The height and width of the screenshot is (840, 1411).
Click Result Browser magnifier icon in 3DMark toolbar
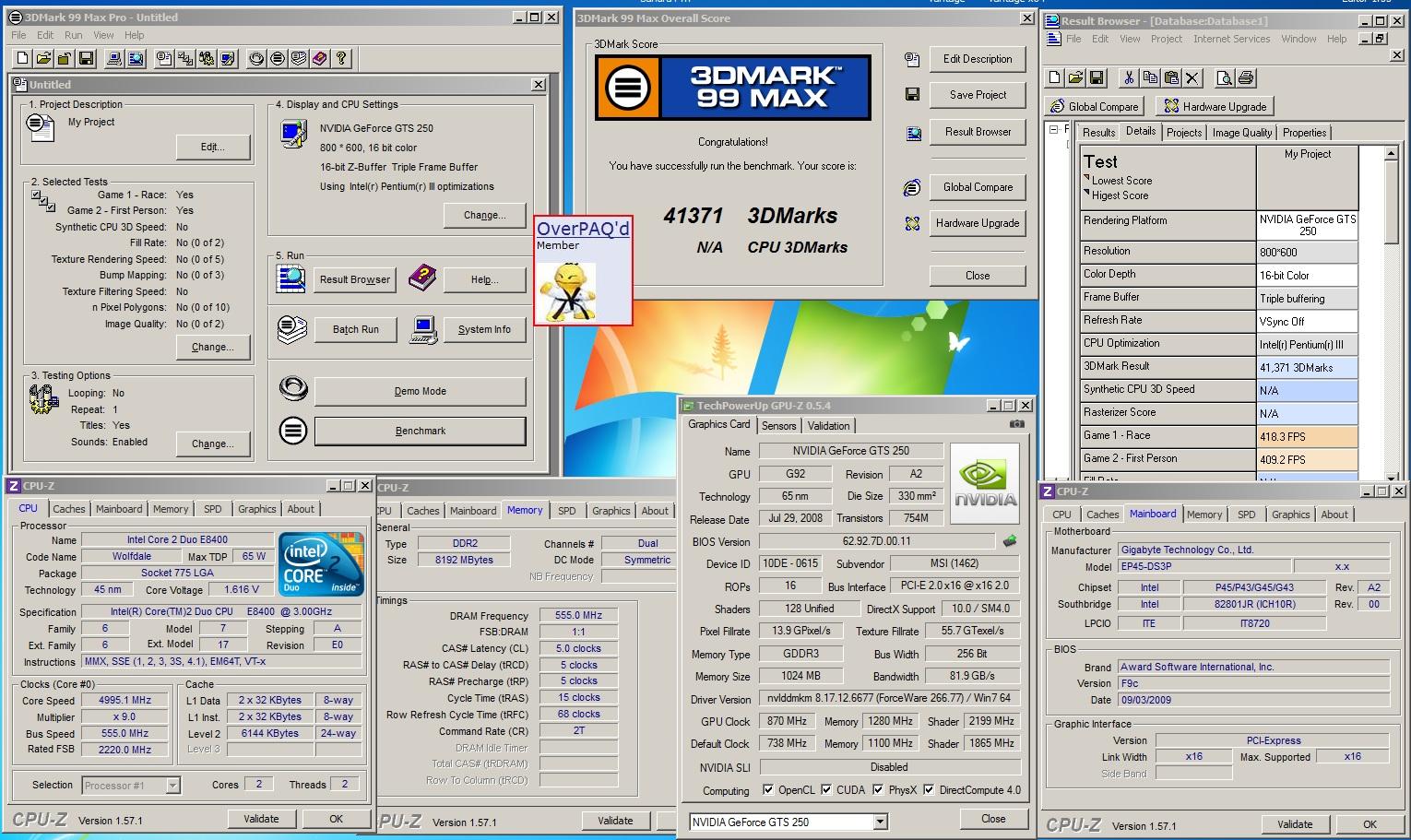tap(136, 59)
